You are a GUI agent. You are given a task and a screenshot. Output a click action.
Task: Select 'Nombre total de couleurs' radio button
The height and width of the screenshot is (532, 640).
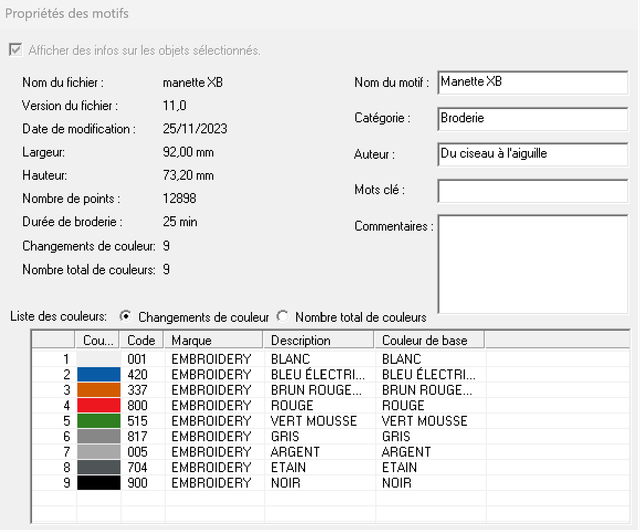[283, 317]
